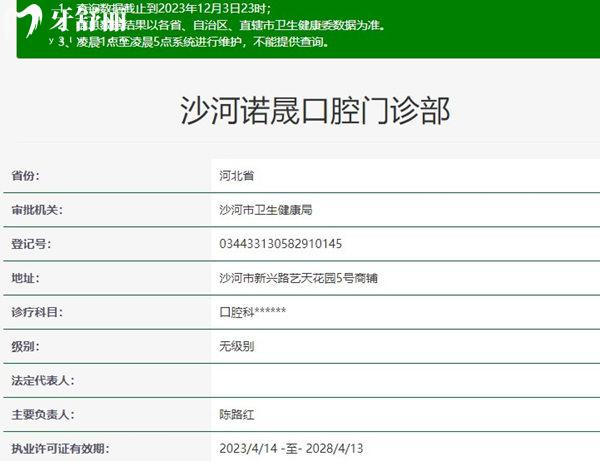Select the value 河北省
The image size is (600, 461).
236,176
